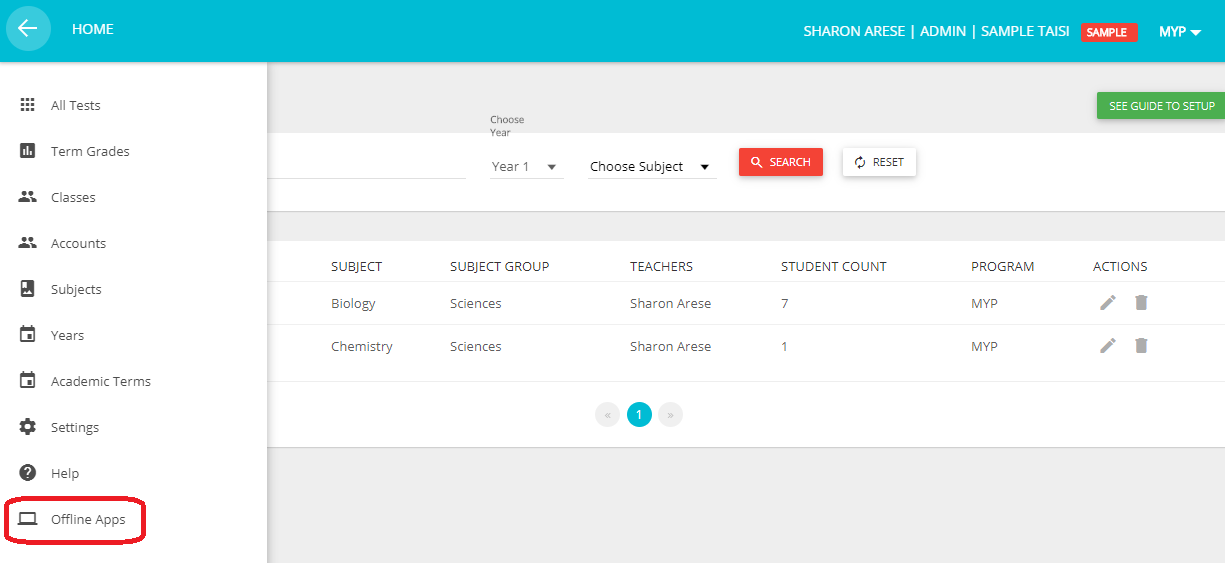Expand the Choose Subject dropdown
1225x563 pixels.
651,167
